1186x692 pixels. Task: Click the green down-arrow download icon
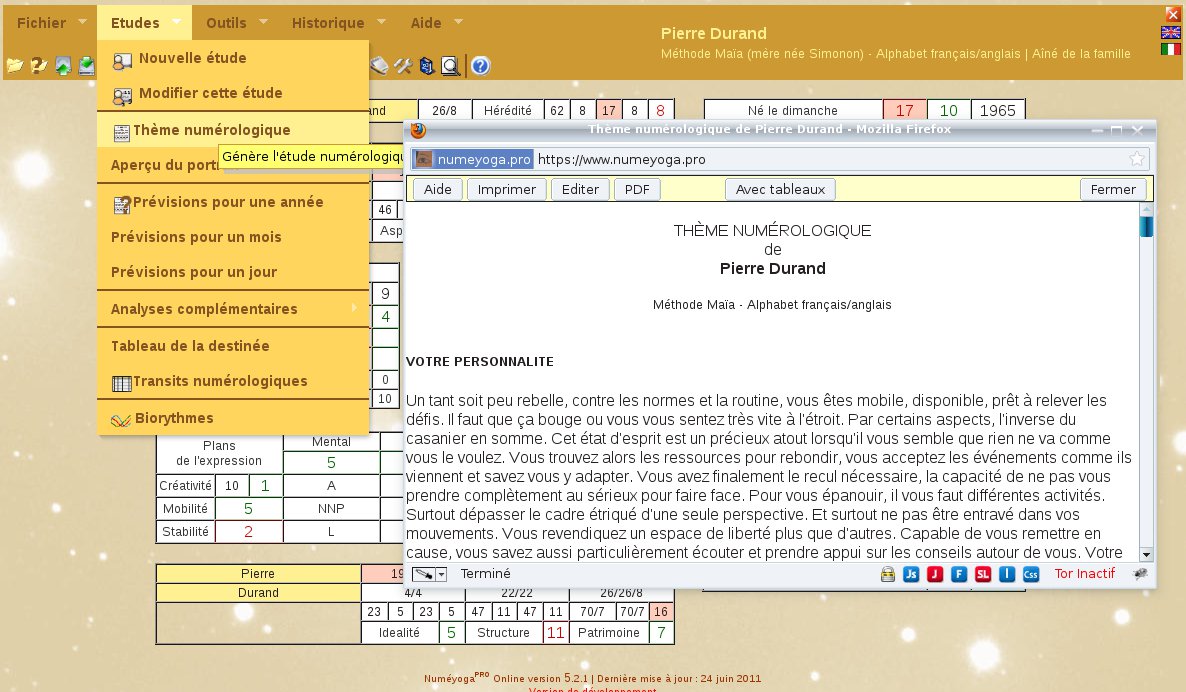tap(87, 66)
